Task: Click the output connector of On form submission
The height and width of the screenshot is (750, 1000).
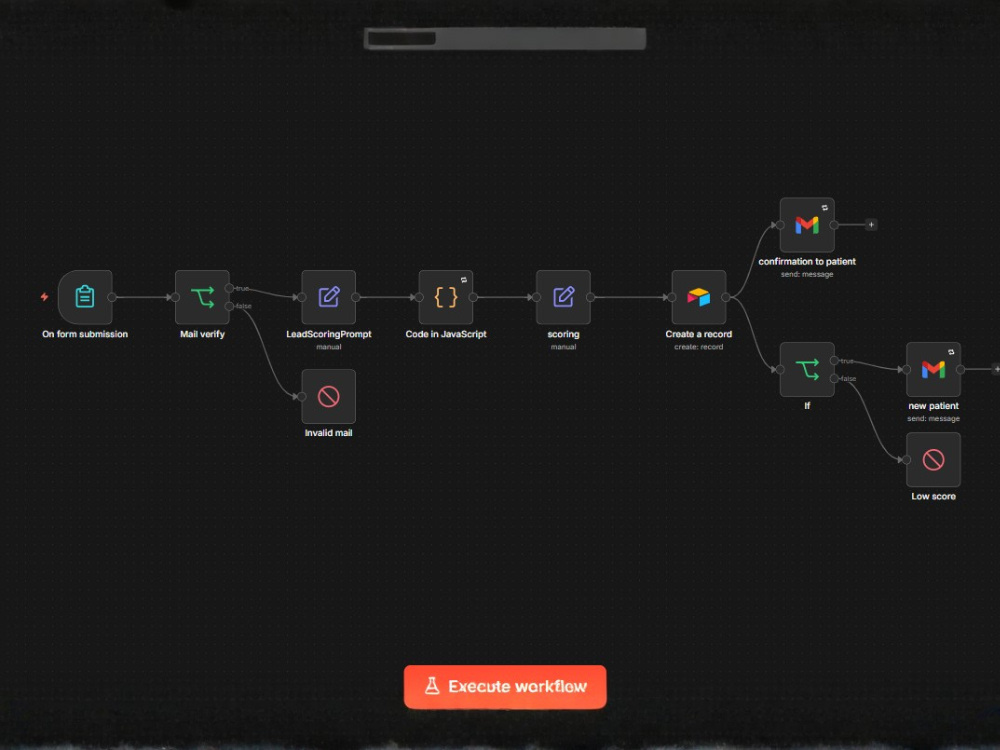Action: 112,297
